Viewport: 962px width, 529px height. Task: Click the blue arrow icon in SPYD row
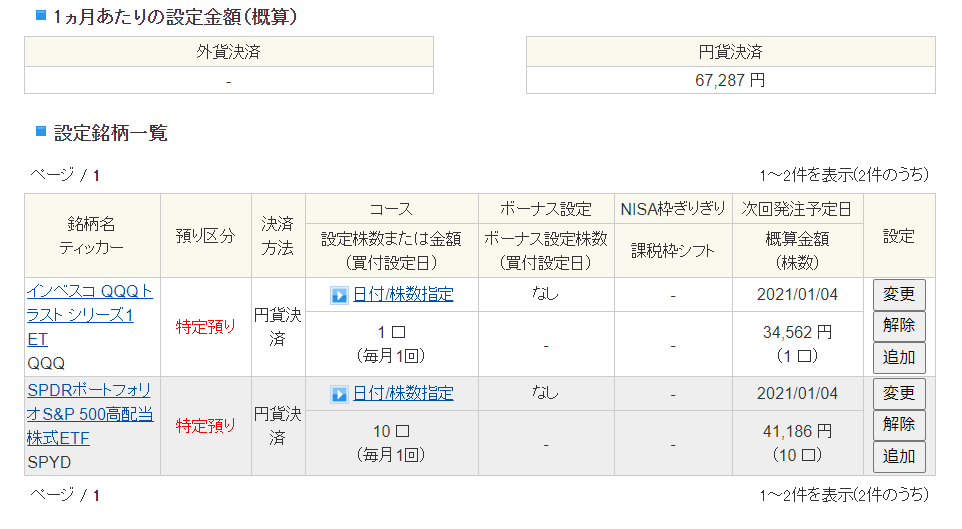click(339, 394)
